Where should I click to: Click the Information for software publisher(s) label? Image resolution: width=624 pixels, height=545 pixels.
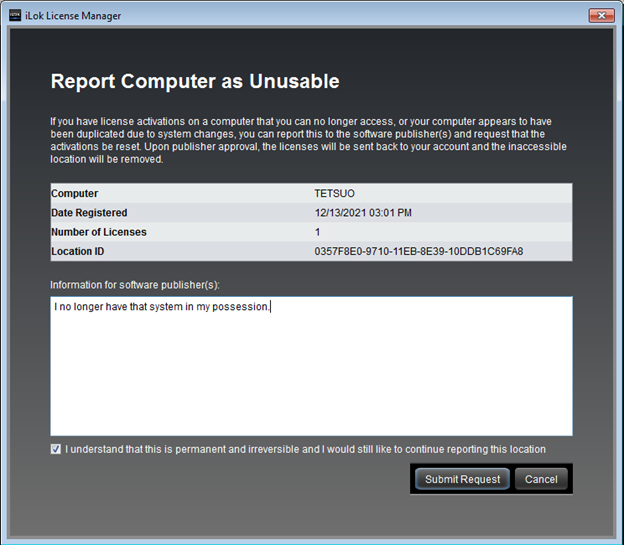[135, 285]
